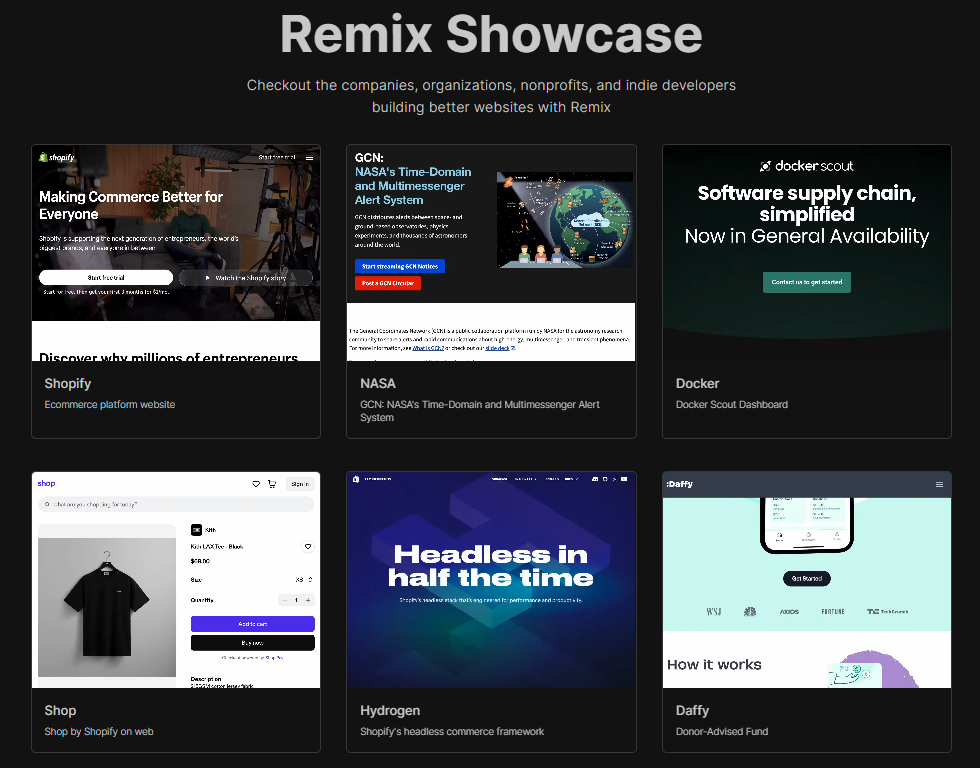Screen dimensions: 980x768
Task: Click the Fortune logo in Daffy preview
Action: coord(832,612)
